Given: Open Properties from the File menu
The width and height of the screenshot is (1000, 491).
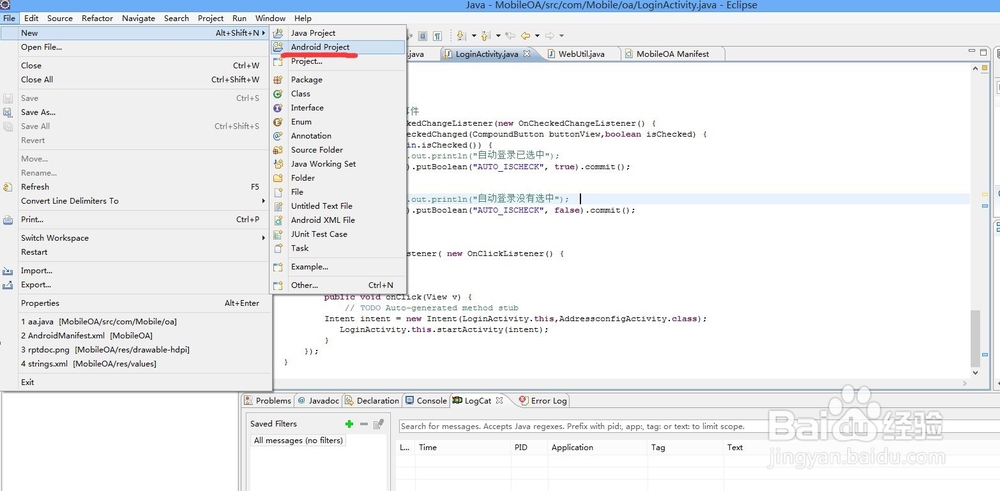Looking at the screenshot, I should coord(136,303).
